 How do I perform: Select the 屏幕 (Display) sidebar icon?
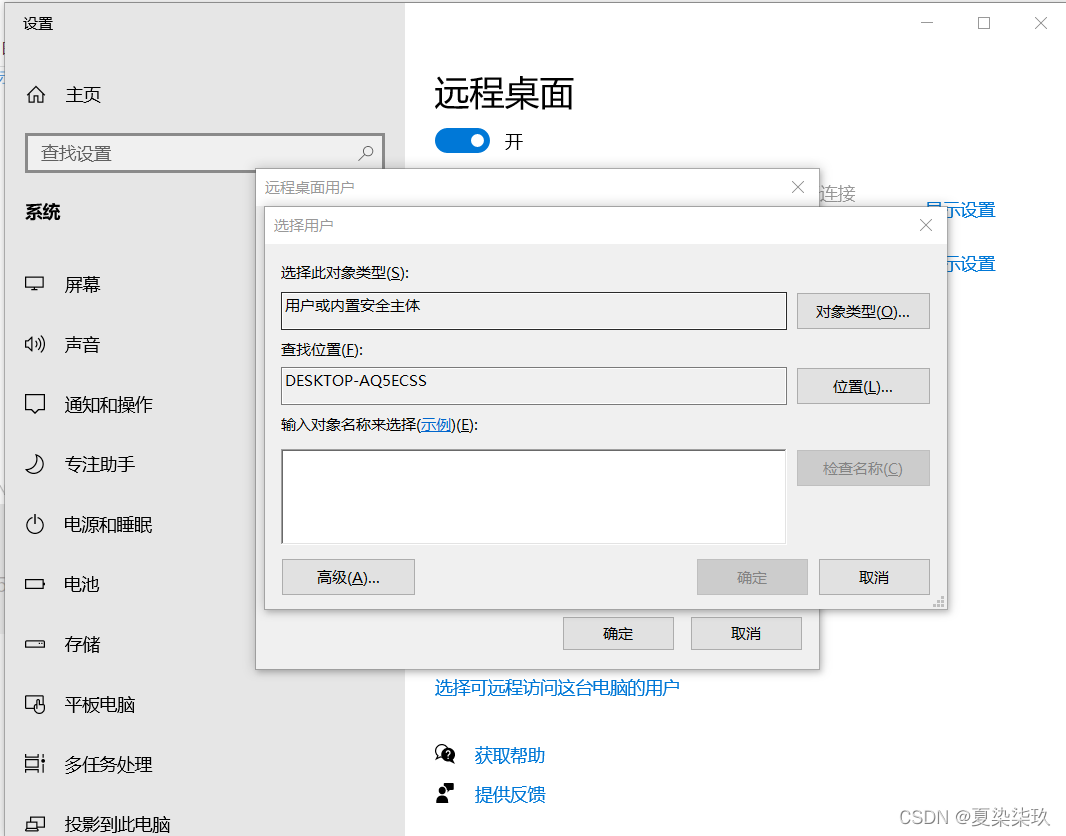[x=36, y=284]
